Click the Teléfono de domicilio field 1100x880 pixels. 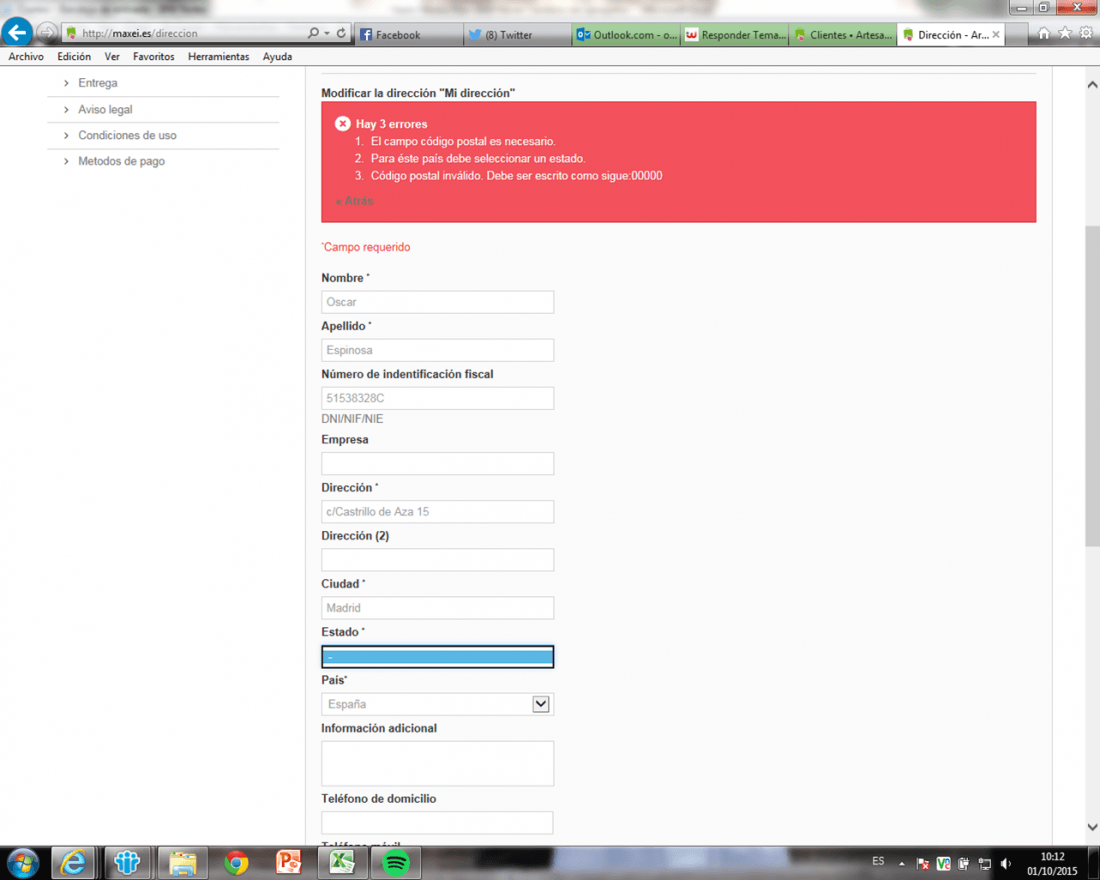click(437, 822)
